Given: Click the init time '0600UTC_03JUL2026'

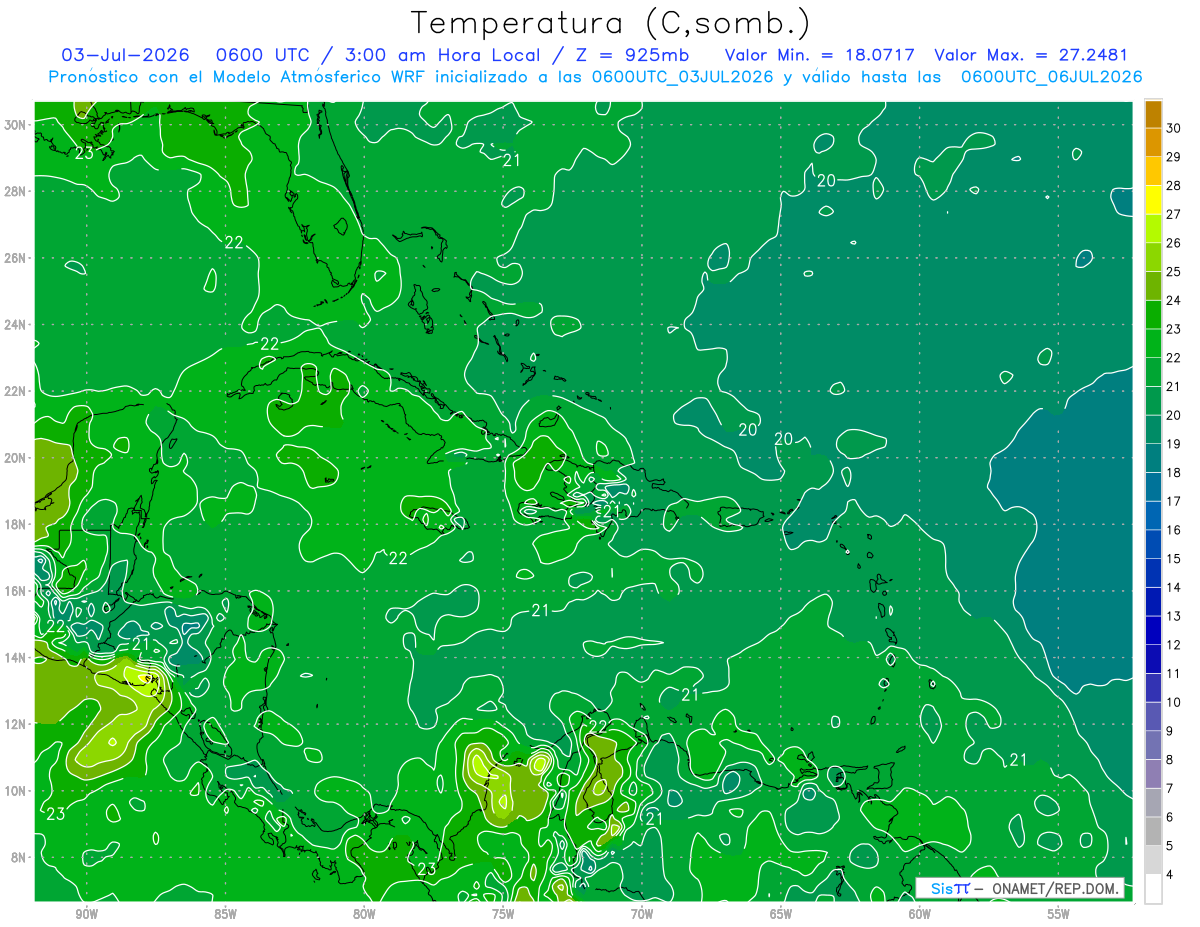Looking at the screenshot, I should pyautogui.click(x=683, y=77).
